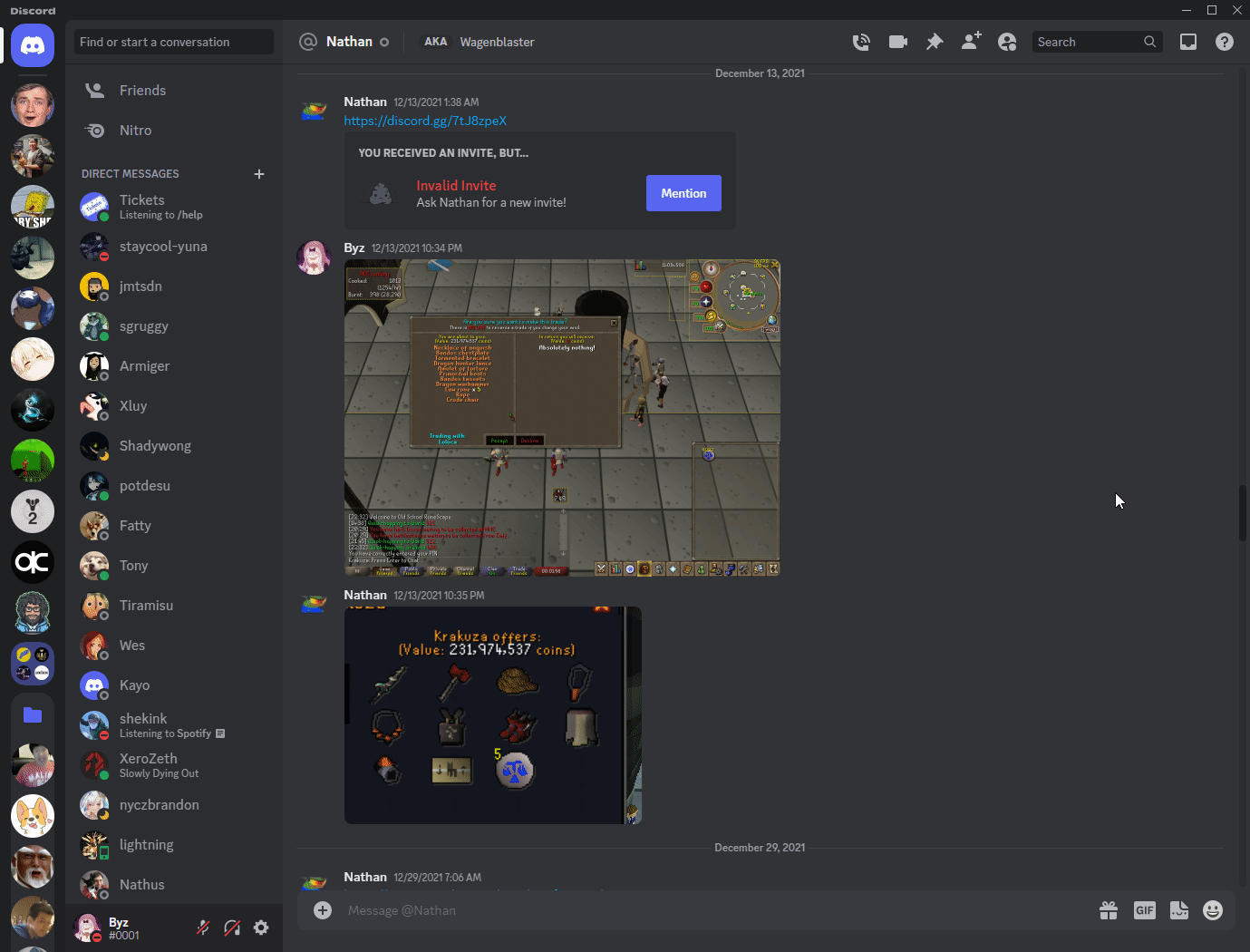Click Byz username on screenshot message
The height and width of the screenshot is (952, 1250).
click(x=354, y=248)
